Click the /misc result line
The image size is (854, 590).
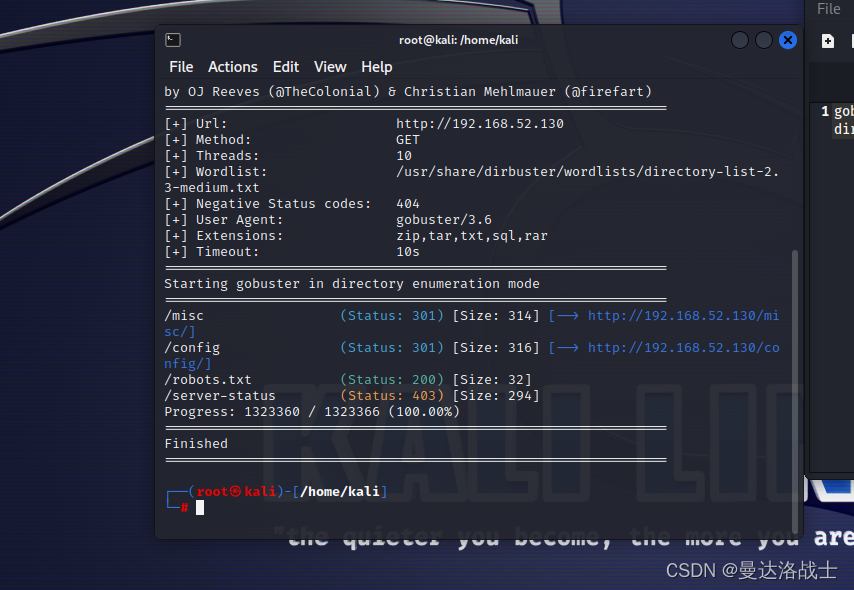472,324
